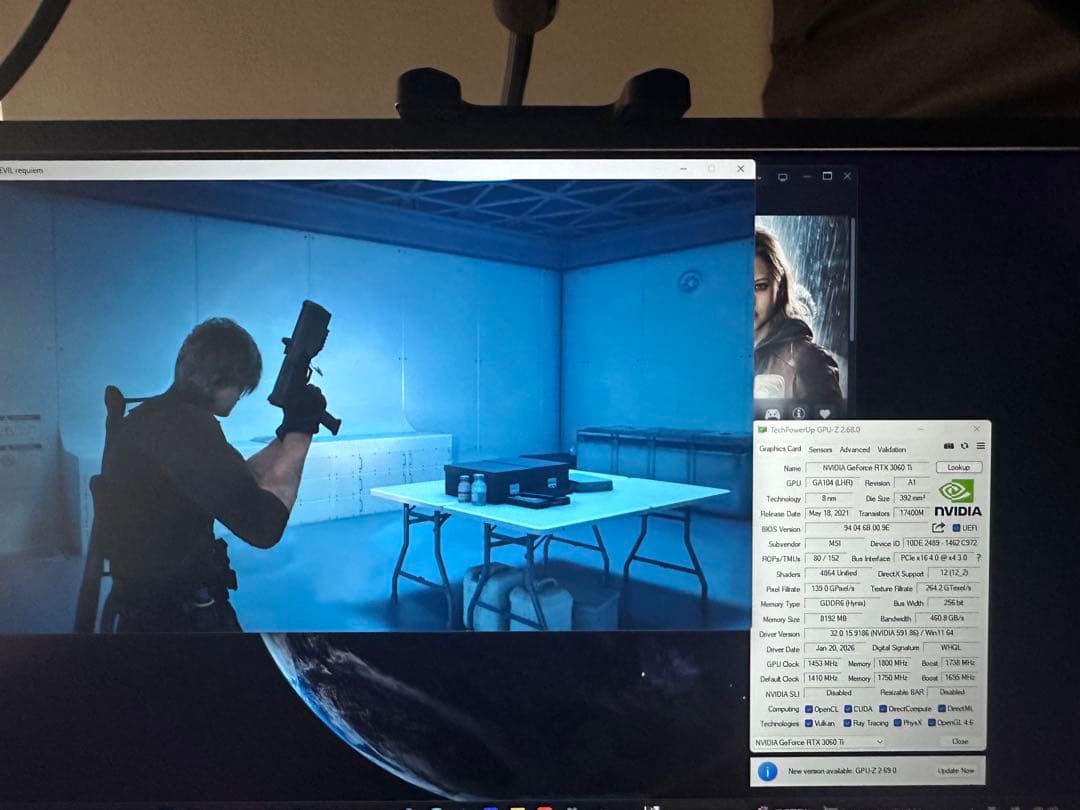Click the heart favorite icon below the artwork

[824, 413]
